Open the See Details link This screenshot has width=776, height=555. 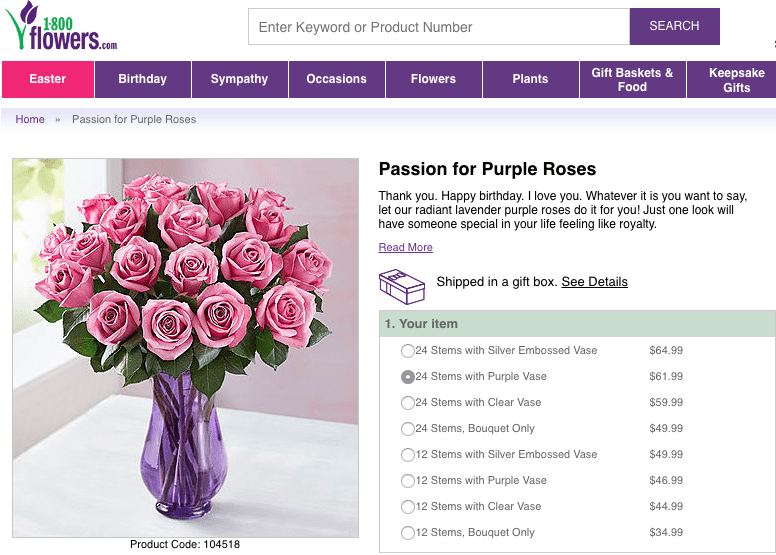point(594,282)
